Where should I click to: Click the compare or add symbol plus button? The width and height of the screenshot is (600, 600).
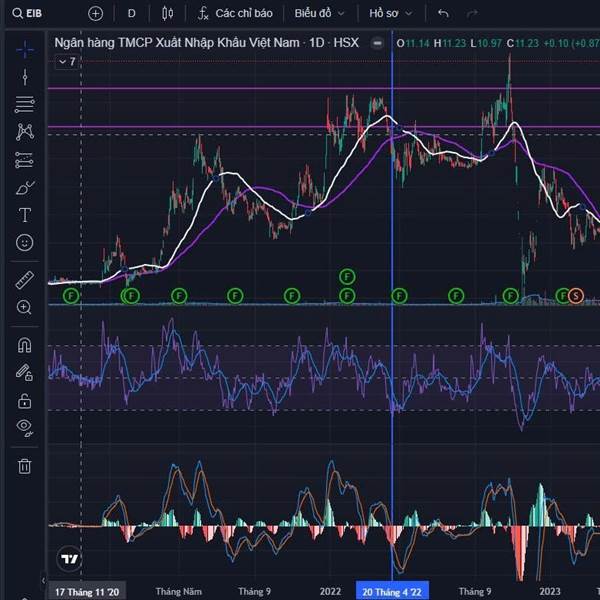pyautogui.click(x=95, y=14)
